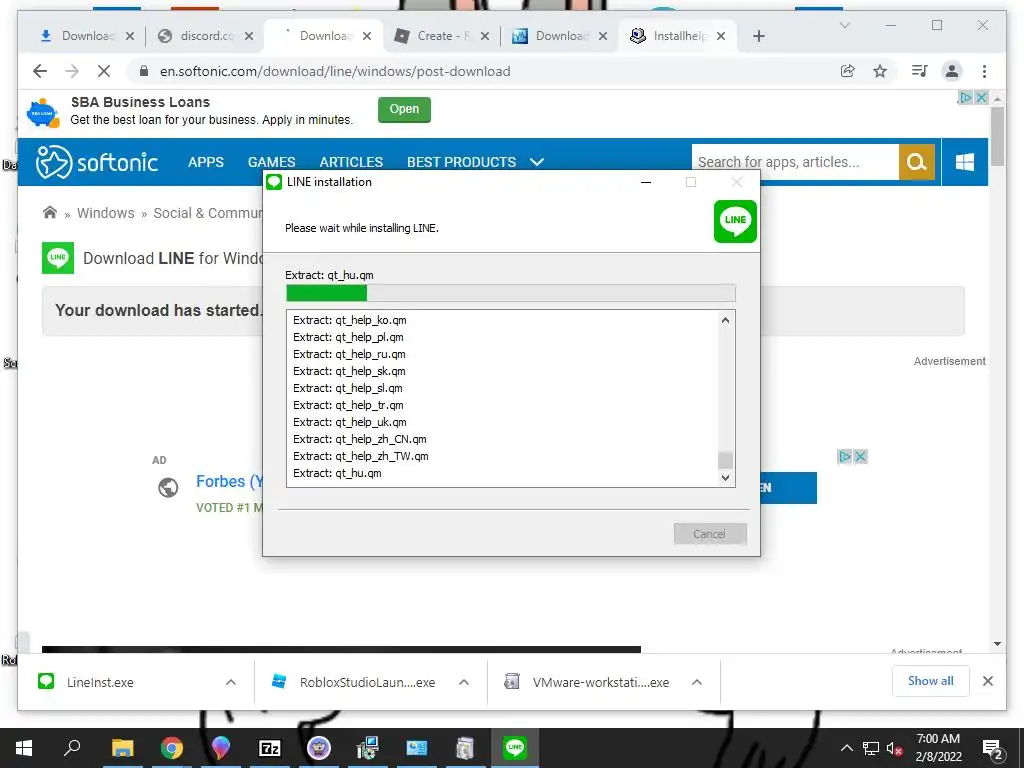
Task: Open the APPS menu on Softonic
Action: pos(206,162)
